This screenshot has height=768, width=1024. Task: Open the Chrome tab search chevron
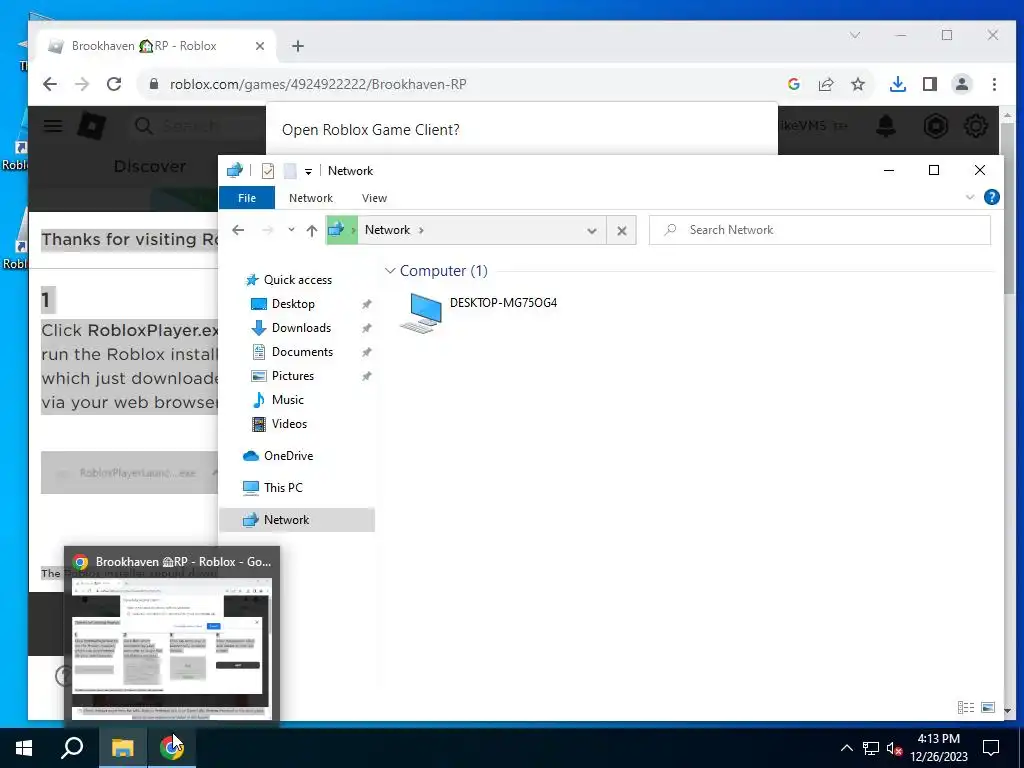tap(855, 35)
